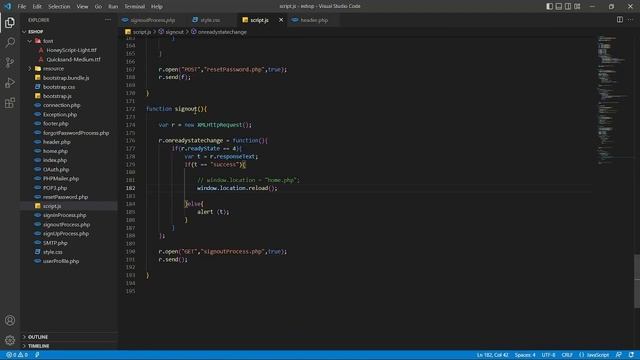The image size is (640, 360).
Task: Open the Selection menu
Action: click(x=59, y=7)
